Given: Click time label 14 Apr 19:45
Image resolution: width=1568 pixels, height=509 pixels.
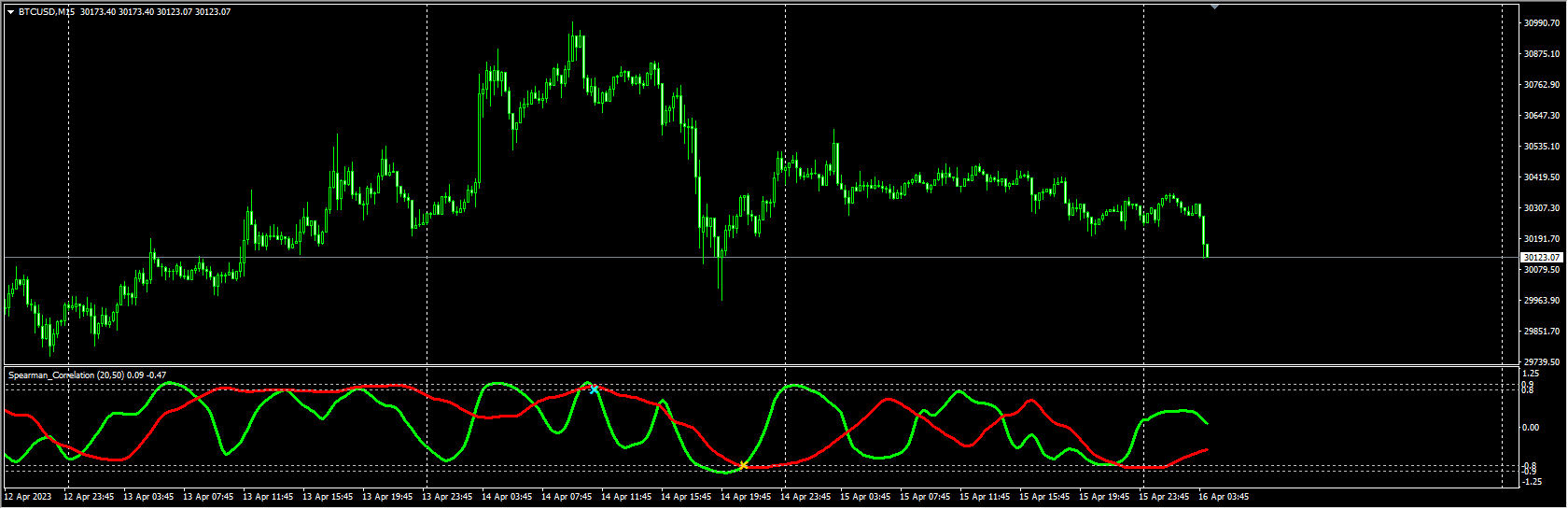Looking at the screenshot, I should [746, 496].
